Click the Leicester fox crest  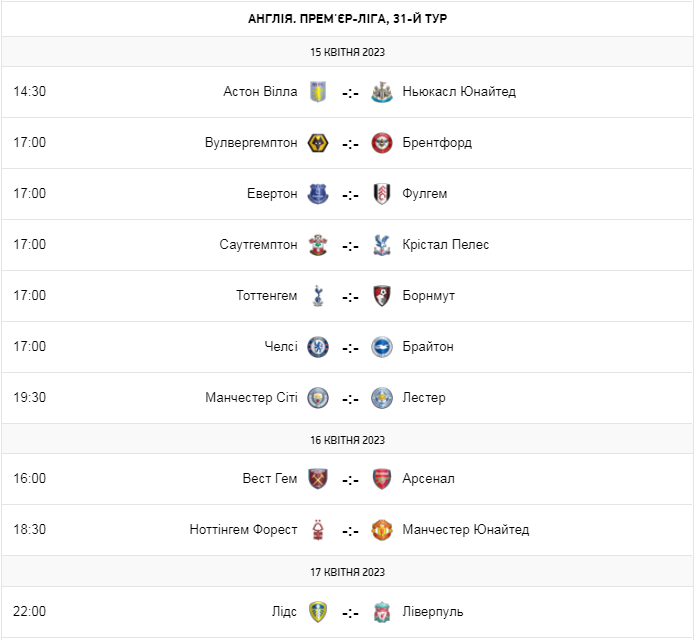point(381,398)
